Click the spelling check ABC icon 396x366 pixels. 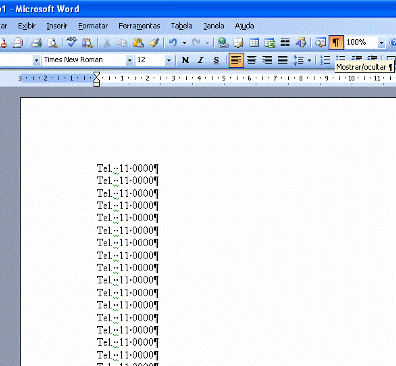coord(71,42)
